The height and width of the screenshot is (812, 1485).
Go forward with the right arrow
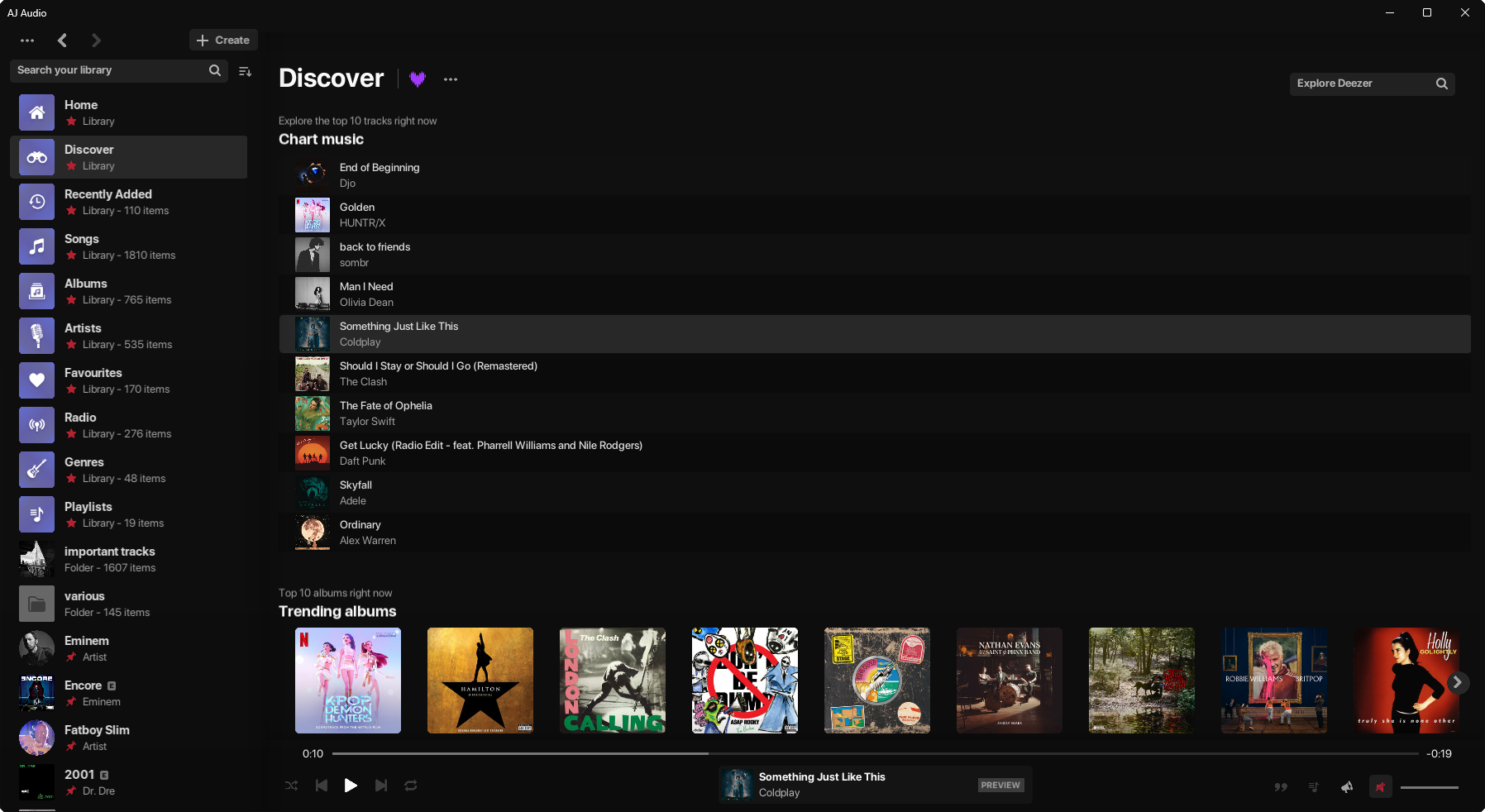[96, 41]
